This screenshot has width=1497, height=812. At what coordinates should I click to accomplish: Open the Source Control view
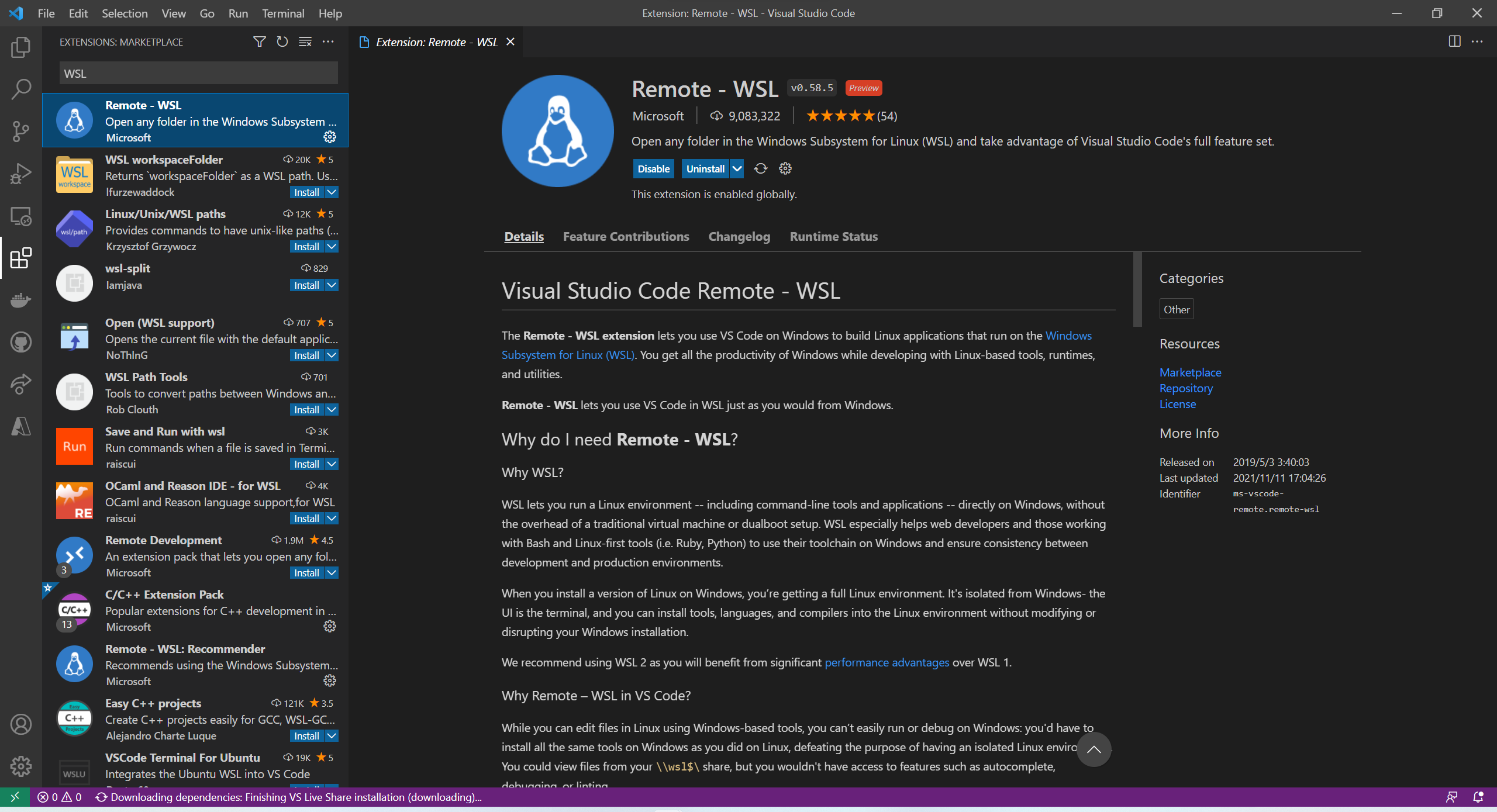pyautogui.click(x=21, y=132)
